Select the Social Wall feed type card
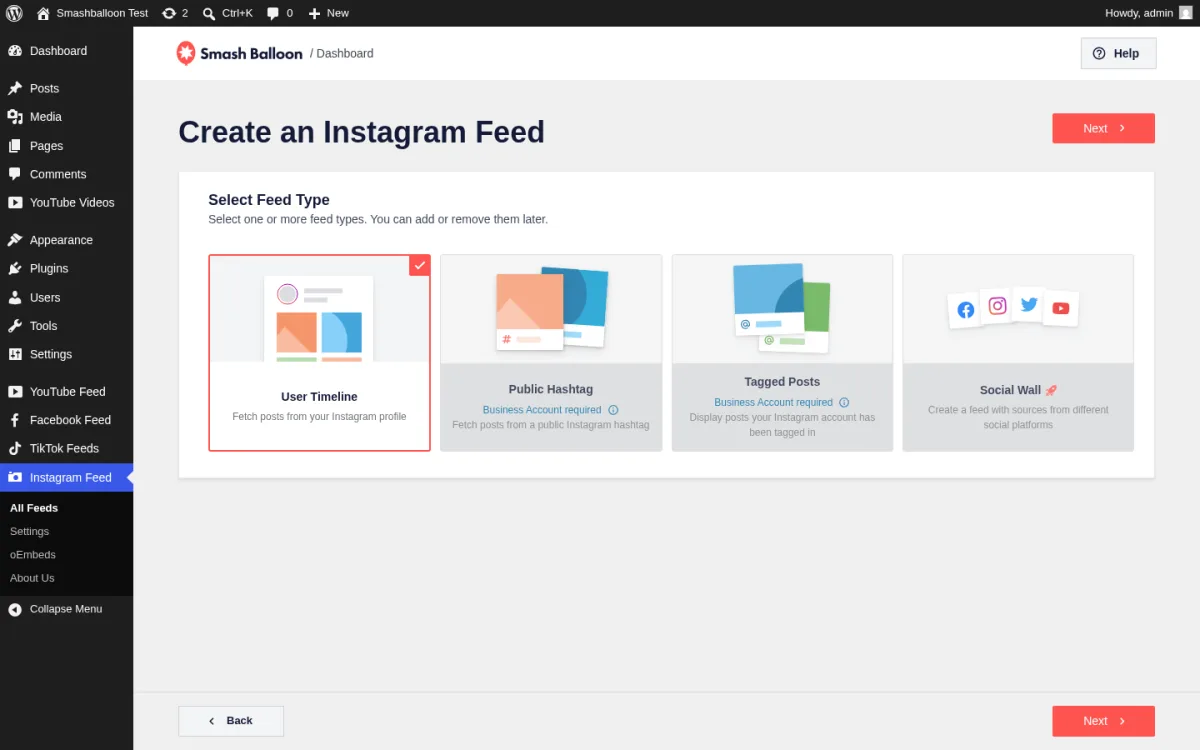 pos(1018,352)
